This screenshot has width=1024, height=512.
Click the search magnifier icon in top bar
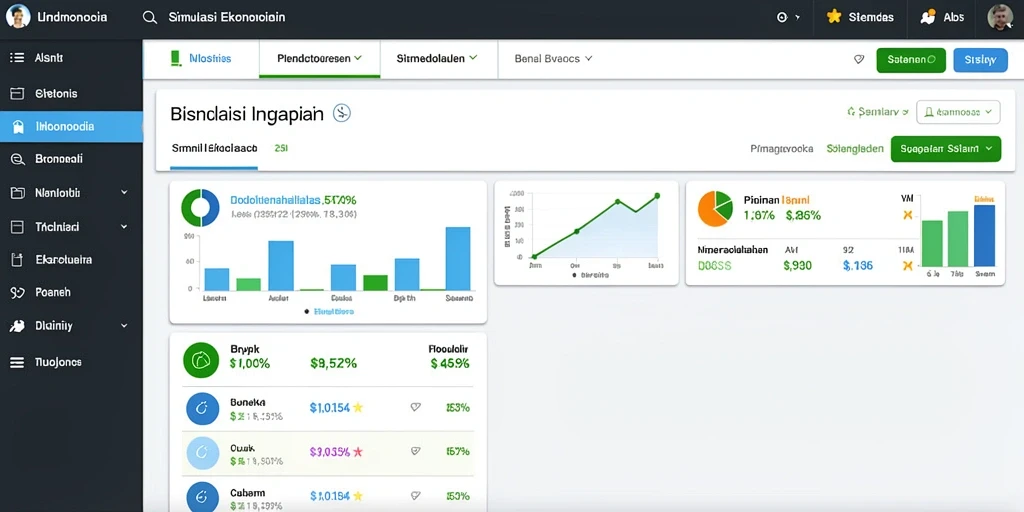point(150,18)
